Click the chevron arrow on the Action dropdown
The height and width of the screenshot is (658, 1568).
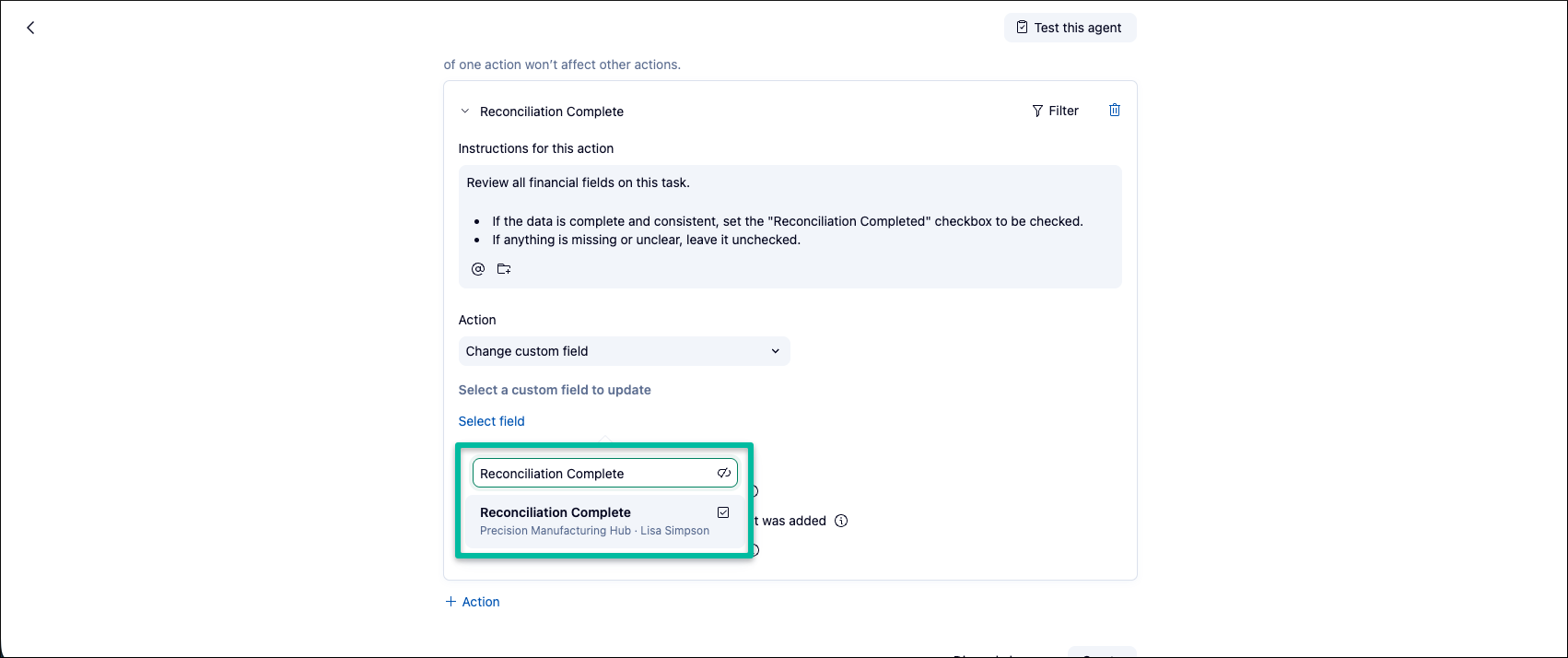775,351
